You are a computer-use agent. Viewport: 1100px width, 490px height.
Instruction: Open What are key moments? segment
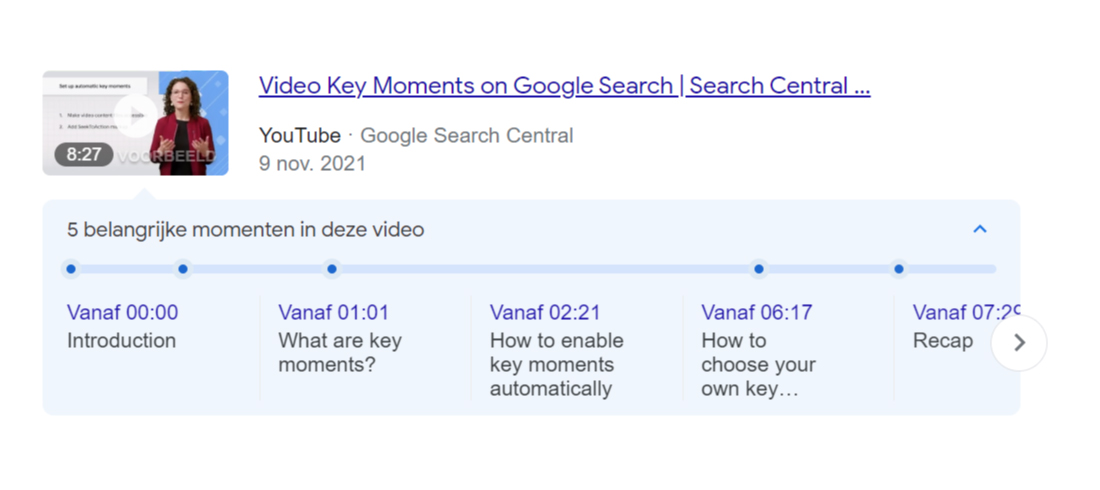click(340, 353)
